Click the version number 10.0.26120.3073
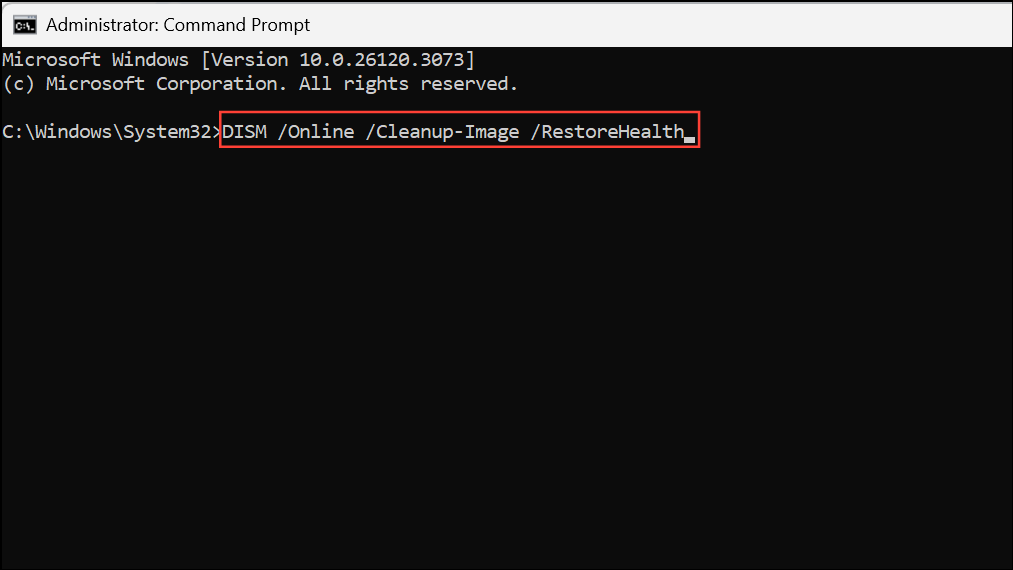The width and height of the screenshot is (1013, 570). [382, 59]
